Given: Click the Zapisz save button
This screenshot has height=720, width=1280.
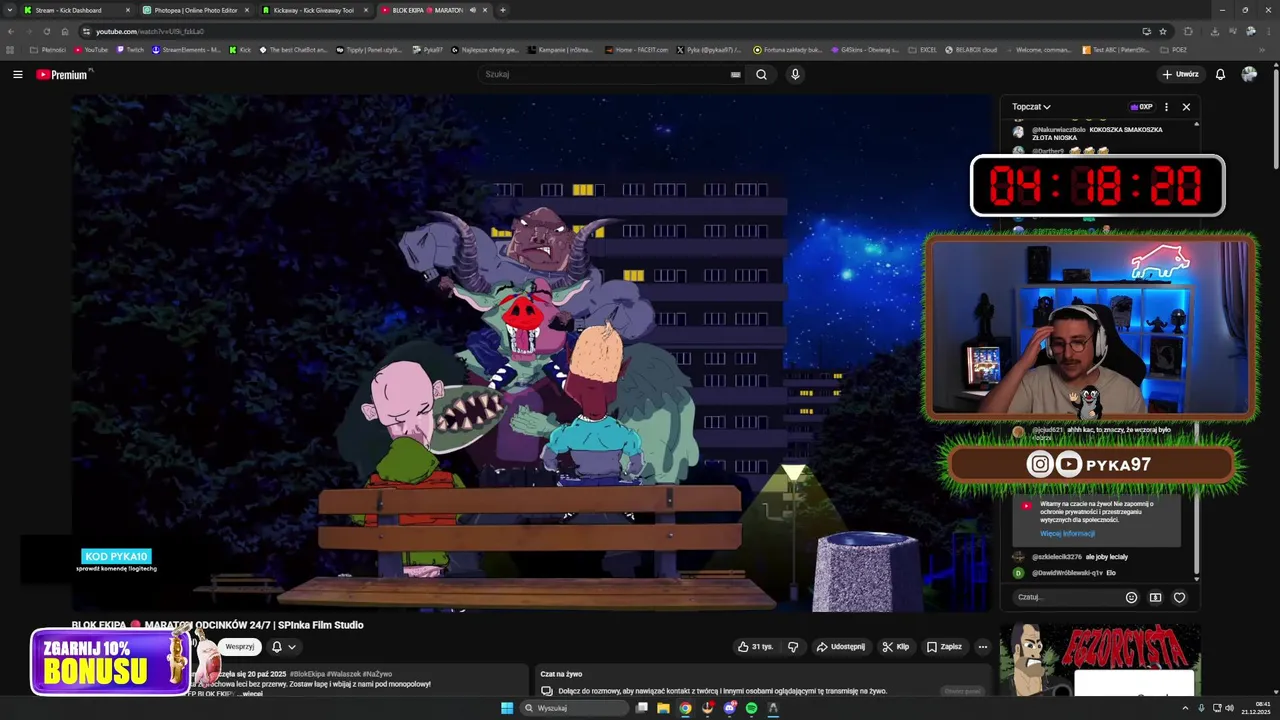Looking at the screenshot, I should click(944, 647).
